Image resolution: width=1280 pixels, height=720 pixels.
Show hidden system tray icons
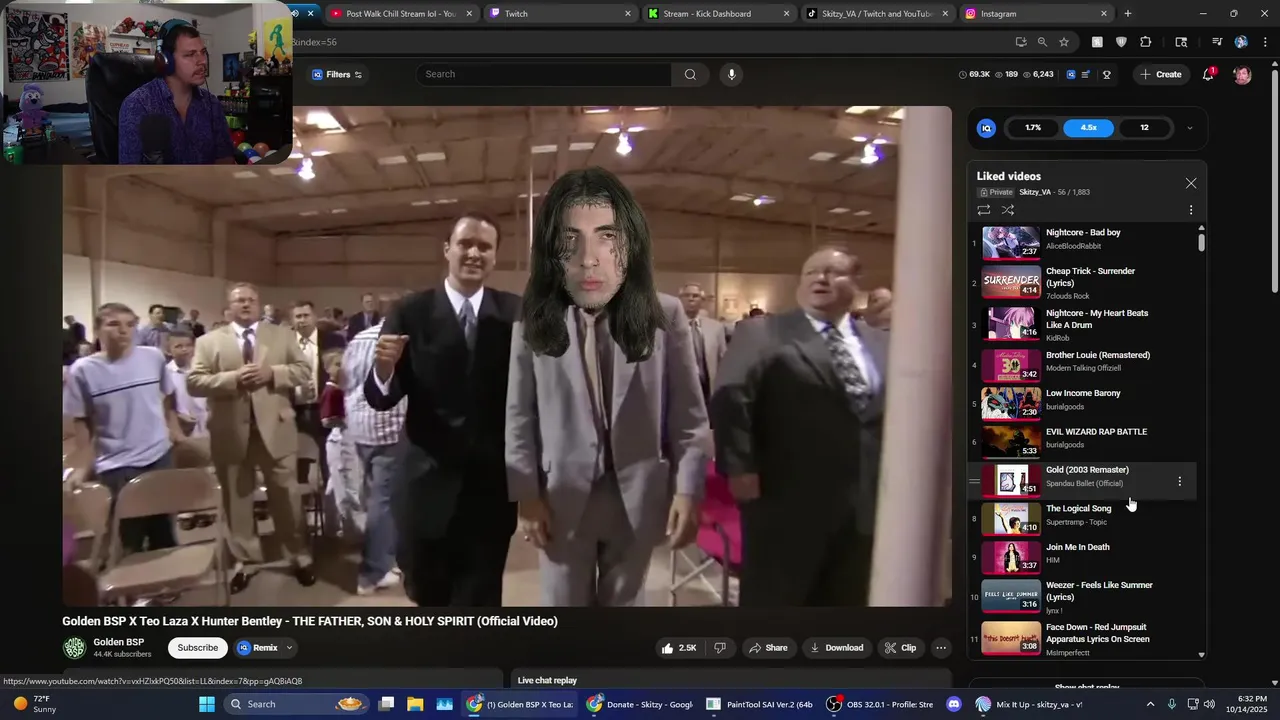(1150, 704)
